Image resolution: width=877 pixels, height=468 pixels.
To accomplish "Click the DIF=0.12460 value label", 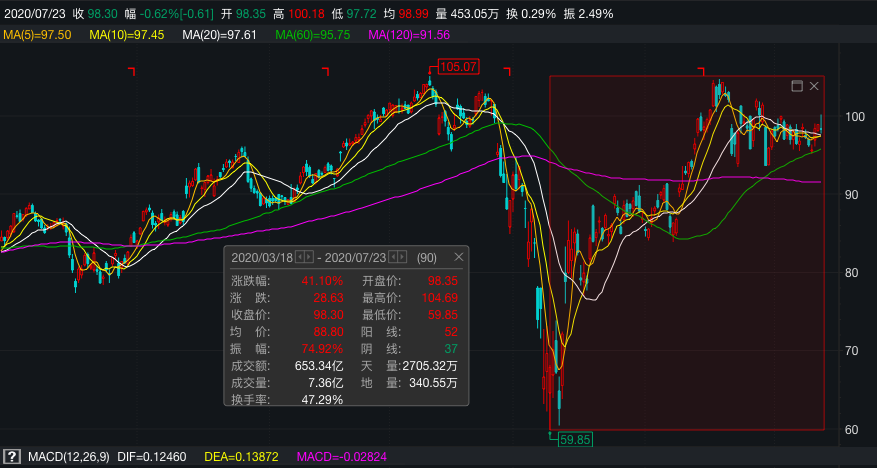I will tap(149, 457).
